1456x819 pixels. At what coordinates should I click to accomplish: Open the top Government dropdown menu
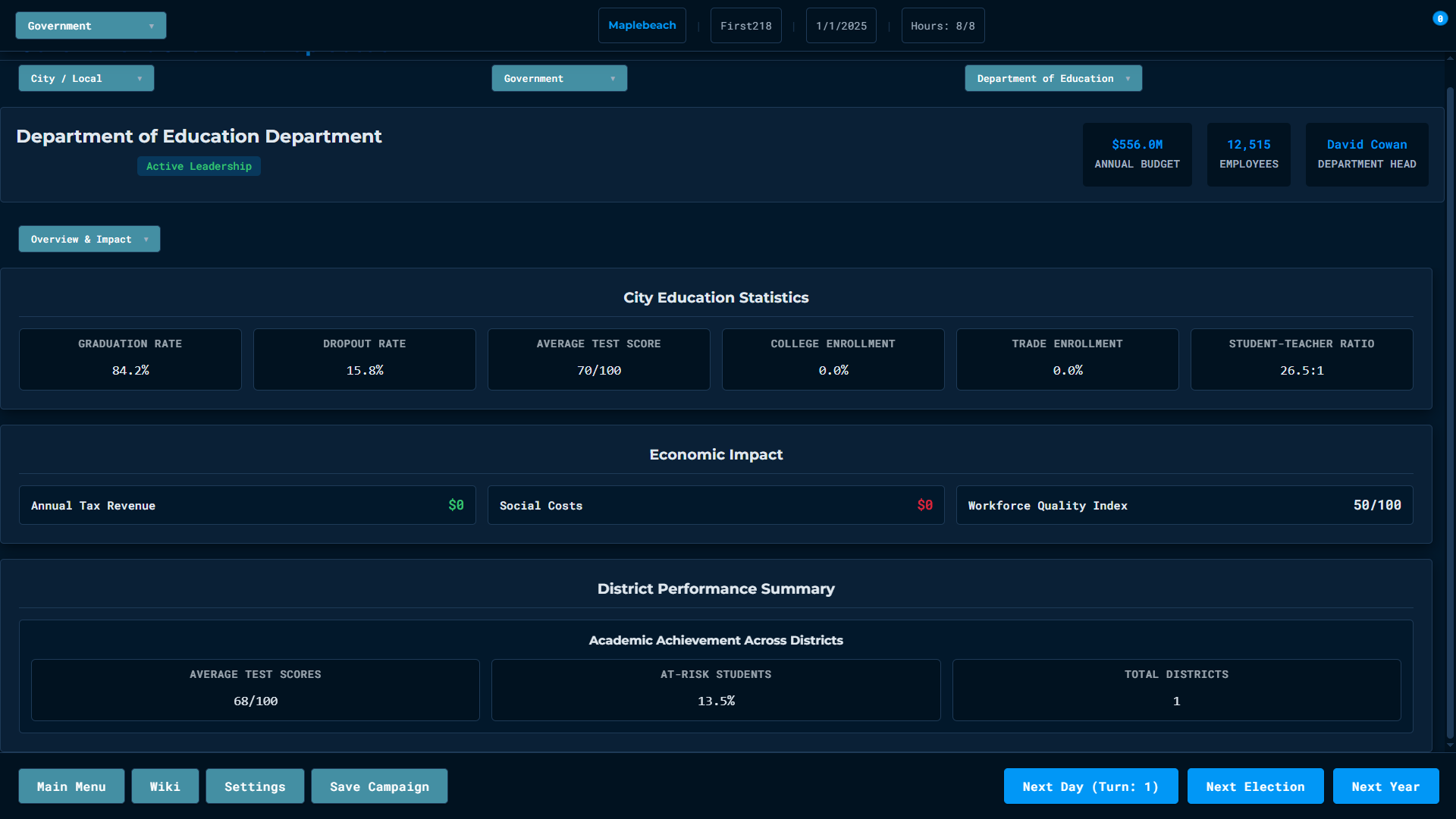coord(90,26)
